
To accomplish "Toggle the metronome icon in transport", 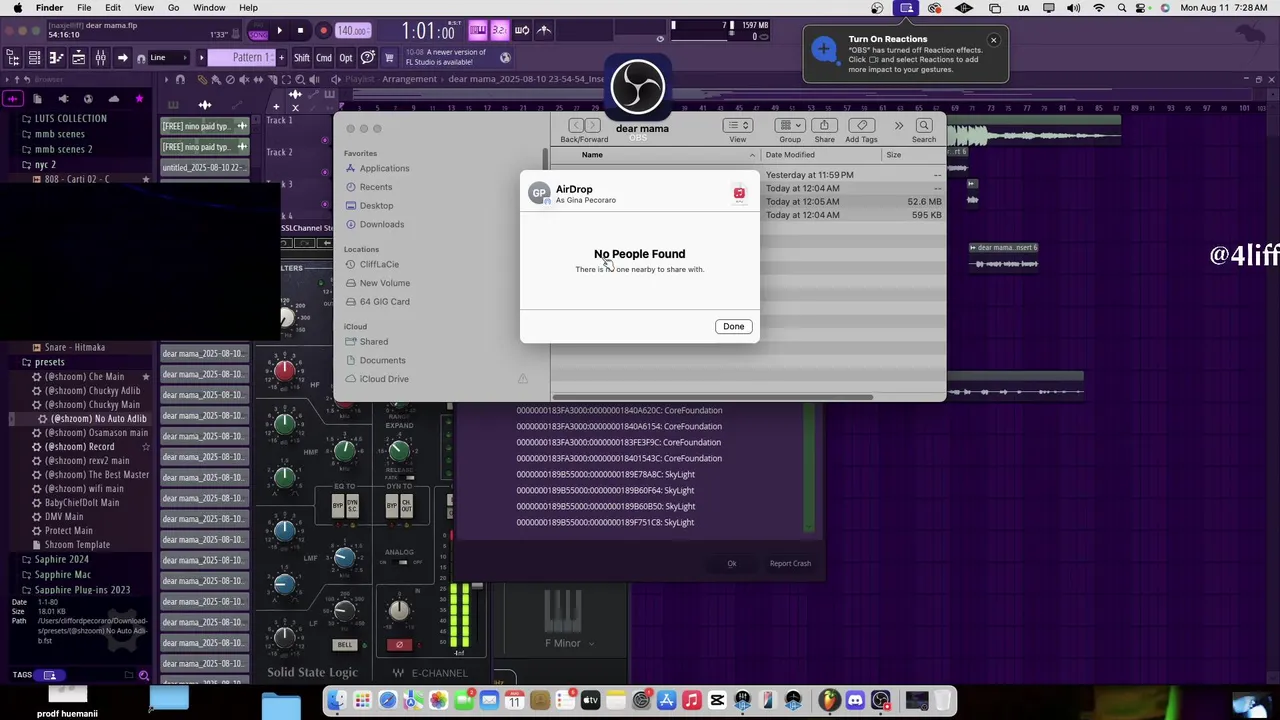I will coord(545,30).
